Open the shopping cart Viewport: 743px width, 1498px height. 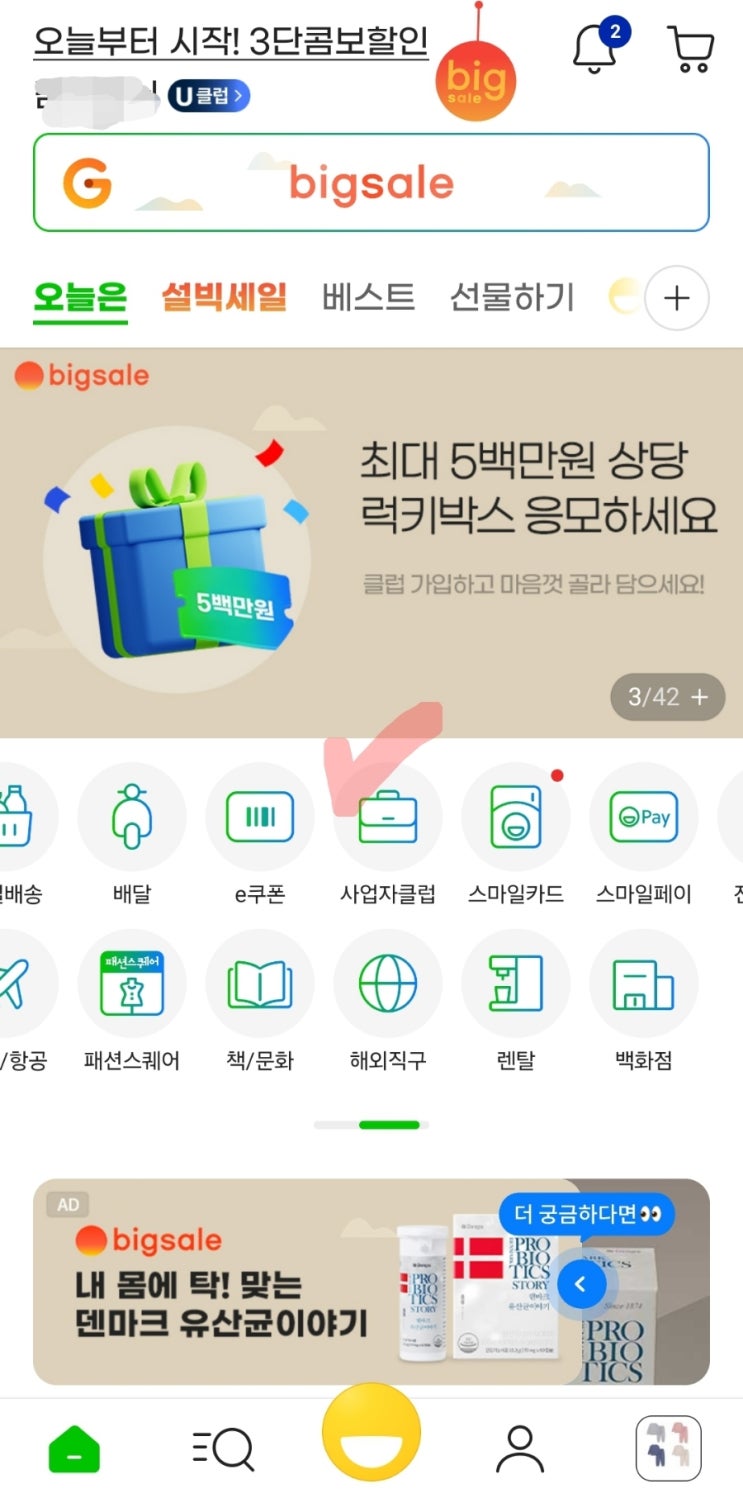pyautogui.click(x=690, y=48)
